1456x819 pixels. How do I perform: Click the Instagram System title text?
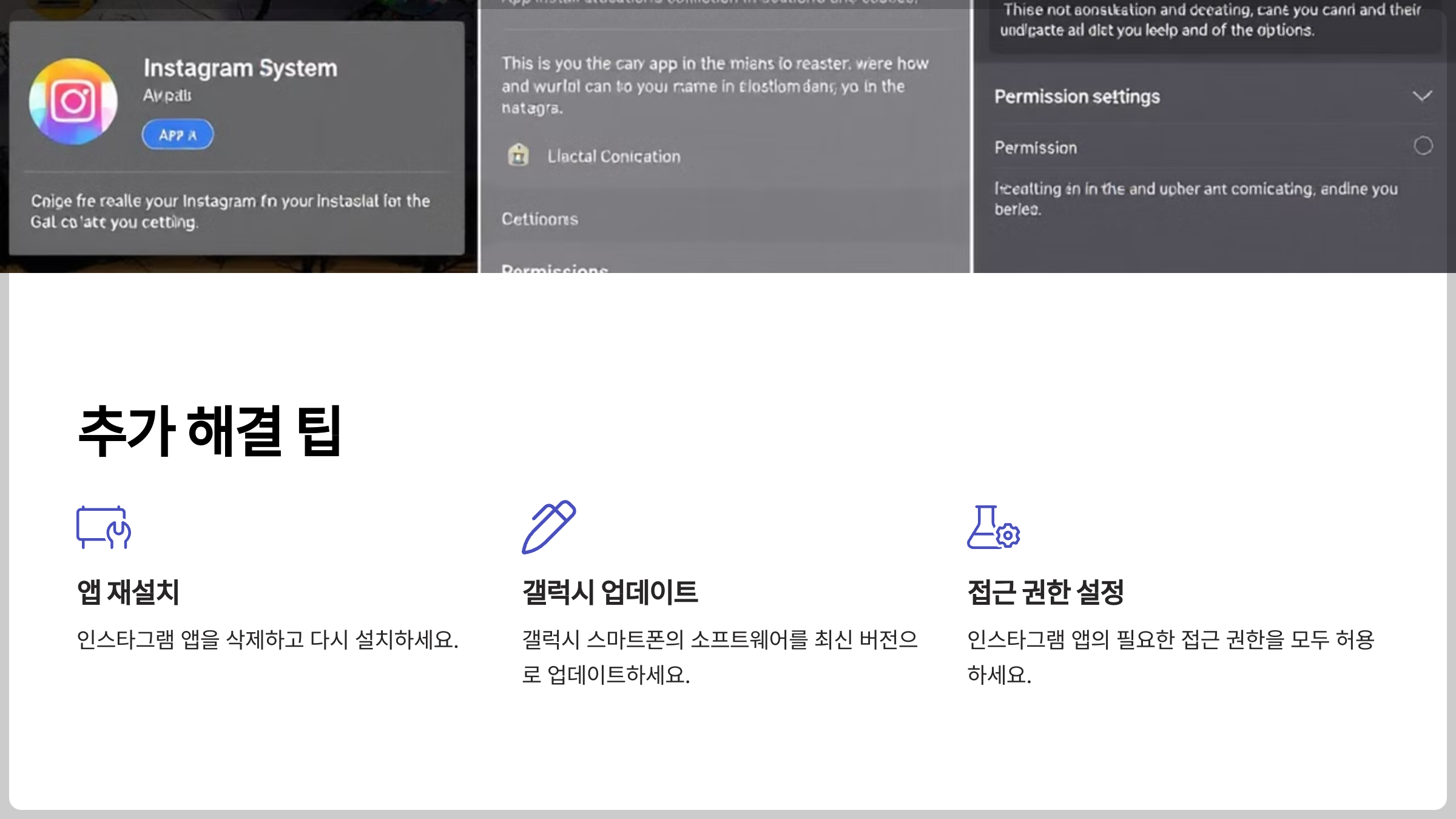coord(240,68)
